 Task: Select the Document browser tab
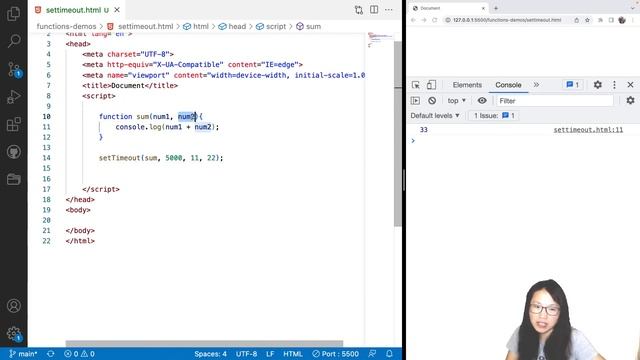click(x=448, y=8)
